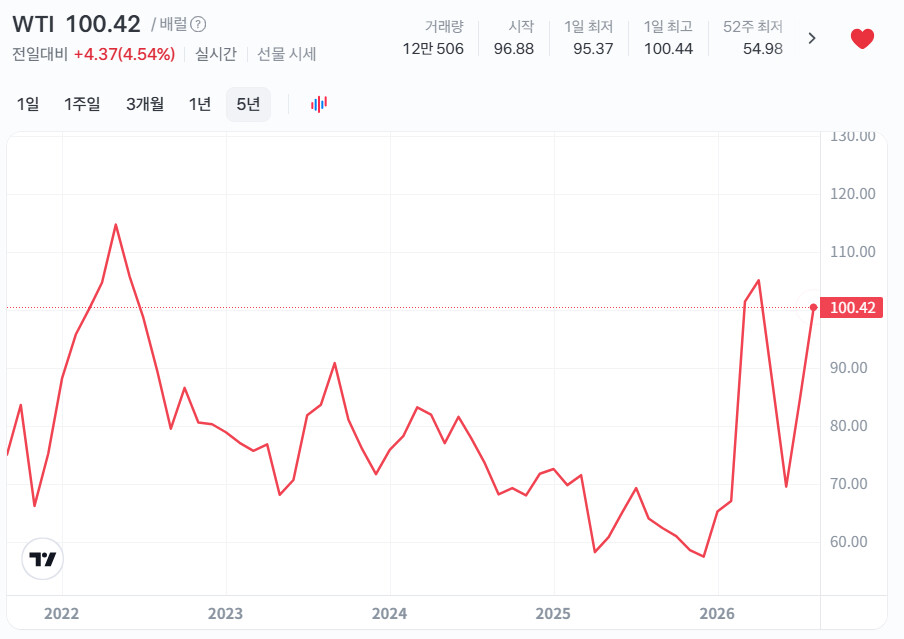The image size is (904, 639).
Task: Select the 1년 period tab
Action: 199,104
